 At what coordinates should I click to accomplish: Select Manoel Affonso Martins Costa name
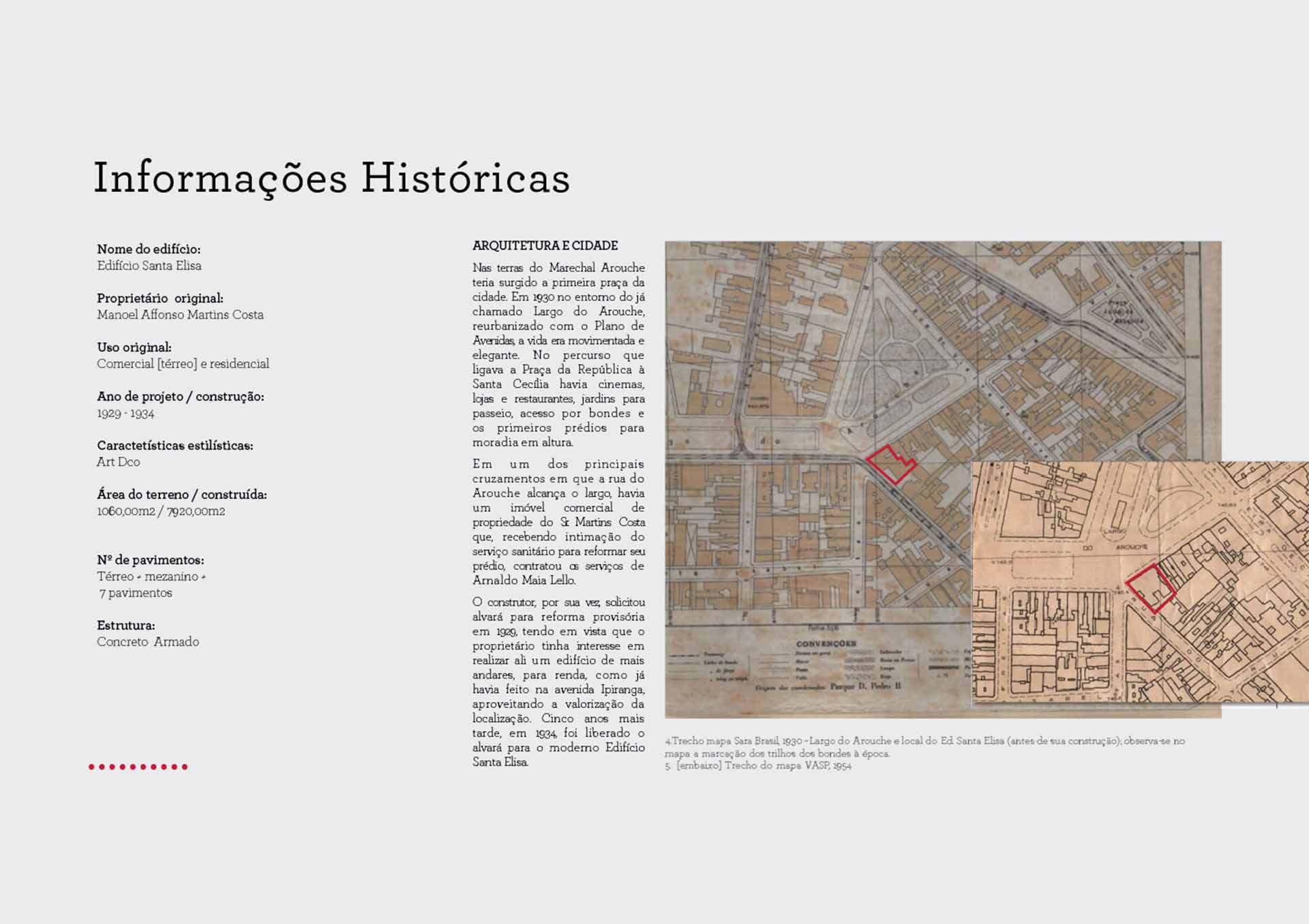(x=180, y=315)
